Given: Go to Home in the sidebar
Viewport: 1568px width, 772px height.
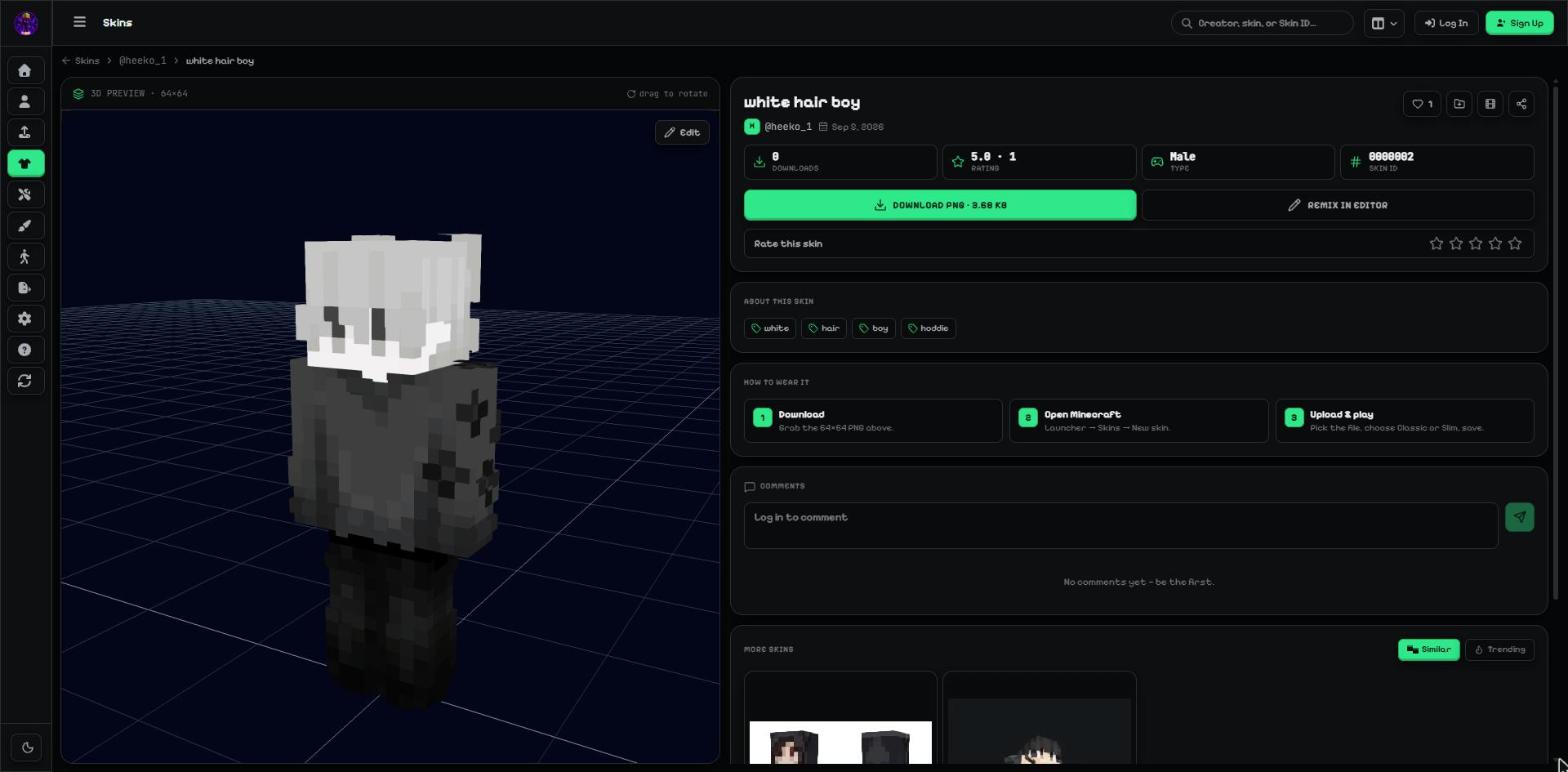Looking at the screenshot, I should (25, 70).
